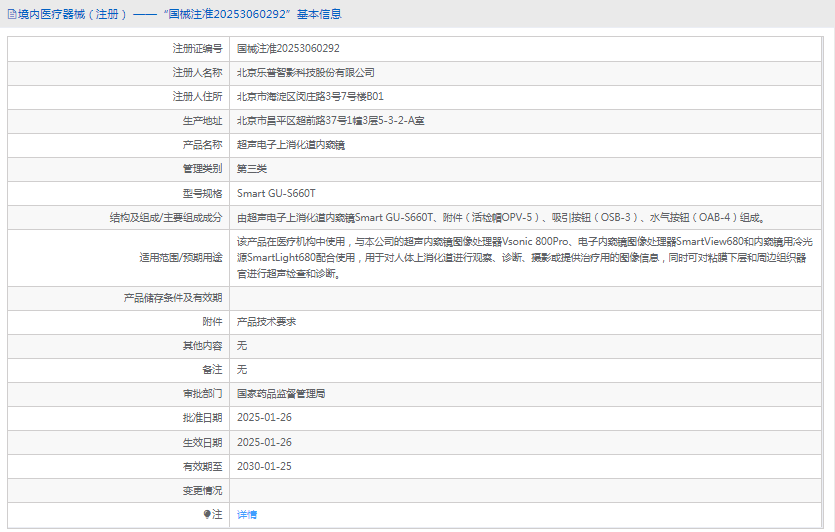
Task: Click the 有效期至 label
Action: (x=202, y=466)
